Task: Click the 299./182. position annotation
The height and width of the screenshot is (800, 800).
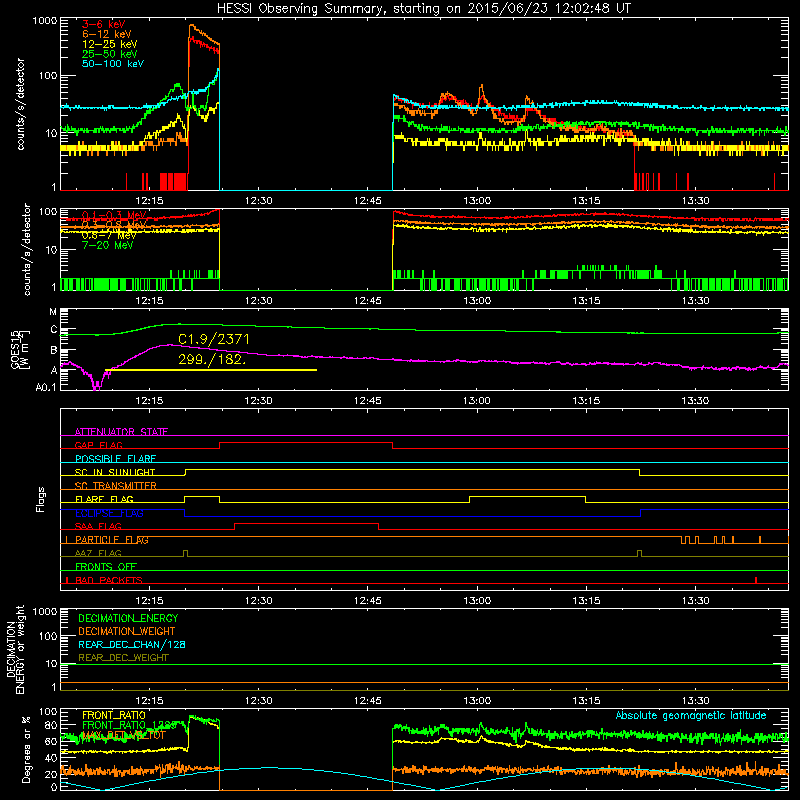Action: click(212, 359)
